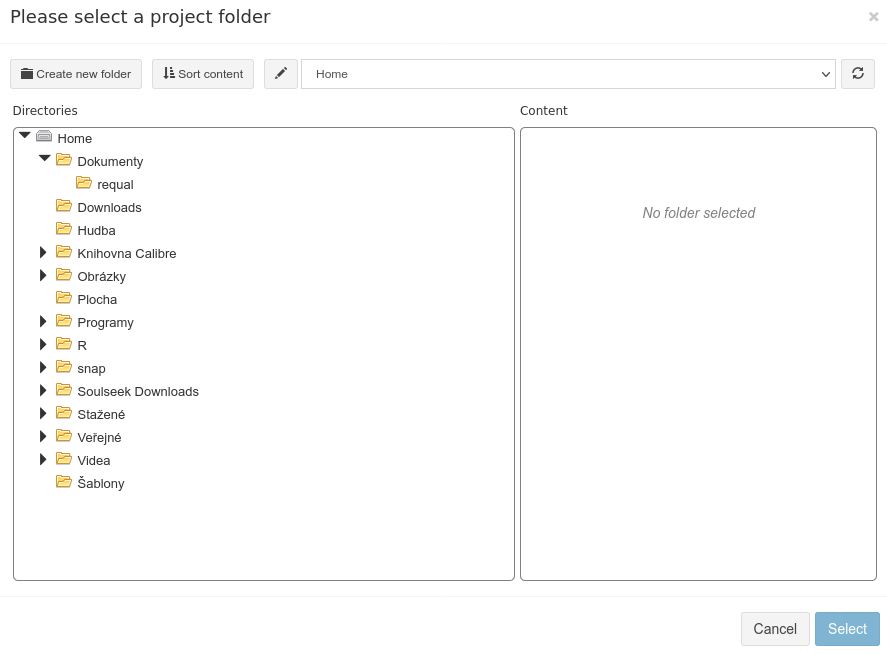Viewport: 887px width, 655px height.
Task: Click the Hudba folder icon
Action: tap(64, 229)
